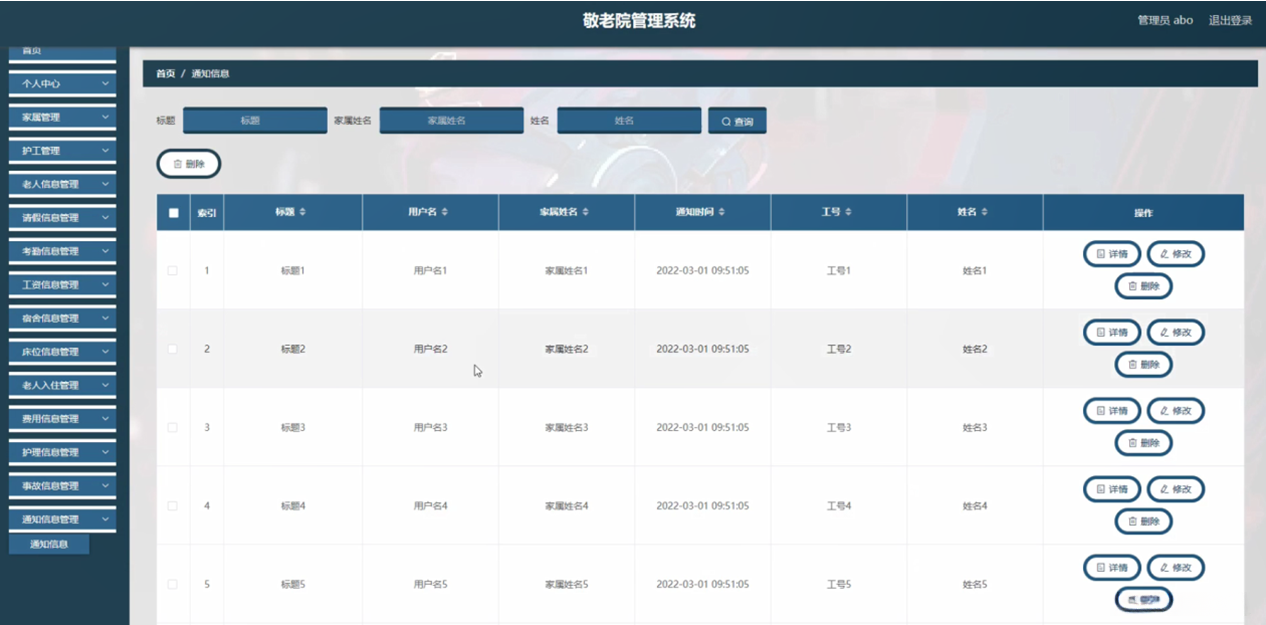
Task: Click the 管理员 abo user label
Action: coord(1165,20)
